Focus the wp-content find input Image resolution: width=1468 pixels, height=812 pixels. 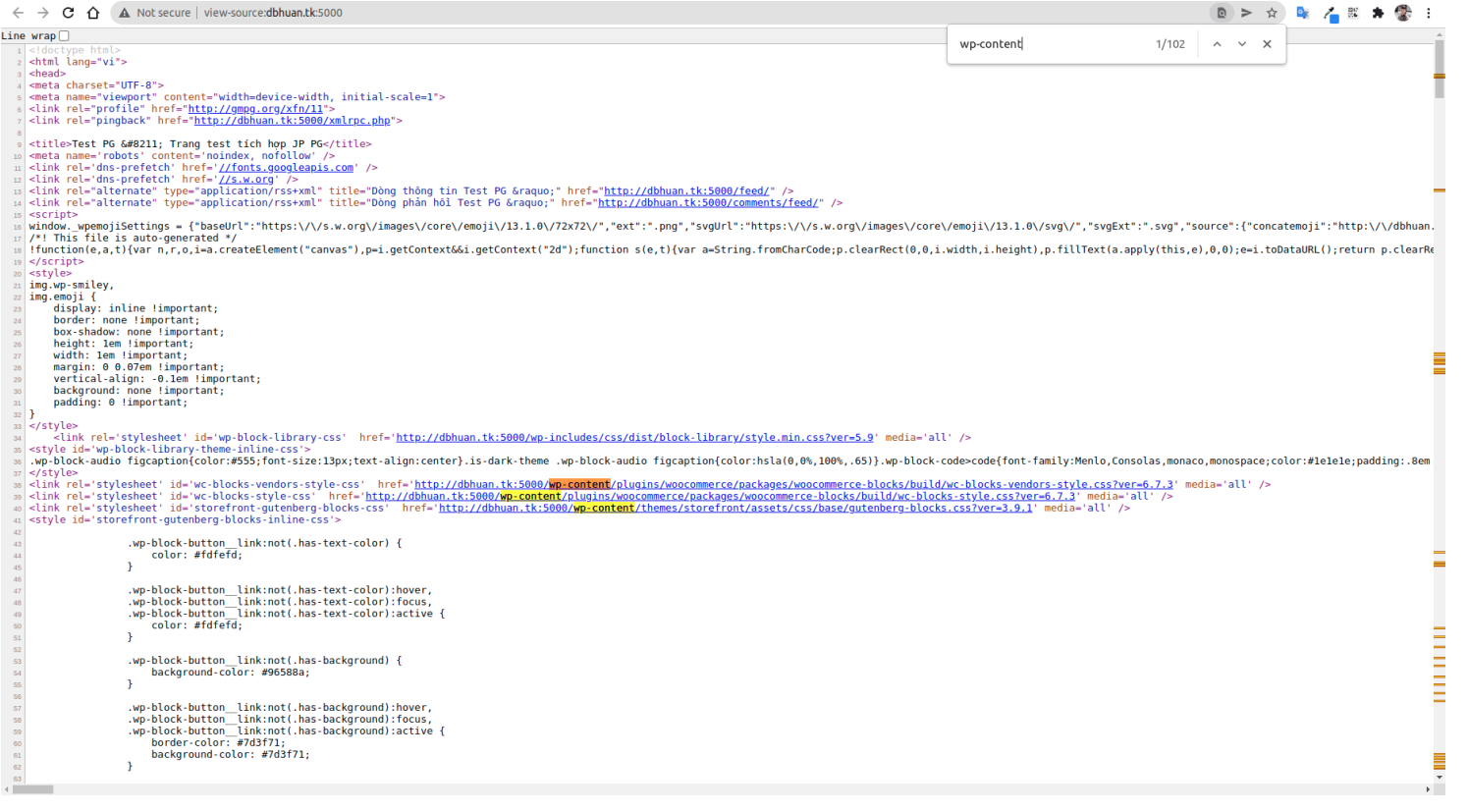pos(1051,44)
